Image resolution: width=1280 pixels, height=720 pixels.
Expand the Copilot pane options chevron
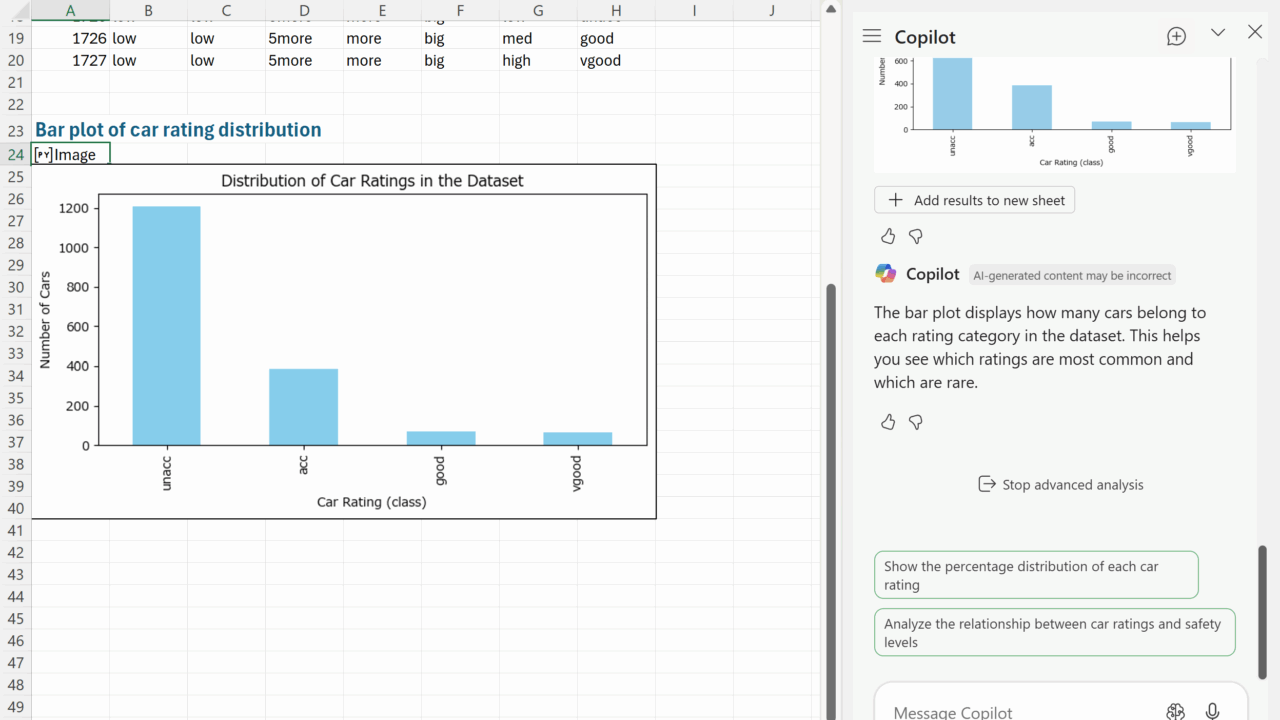tap(1217, 33)
